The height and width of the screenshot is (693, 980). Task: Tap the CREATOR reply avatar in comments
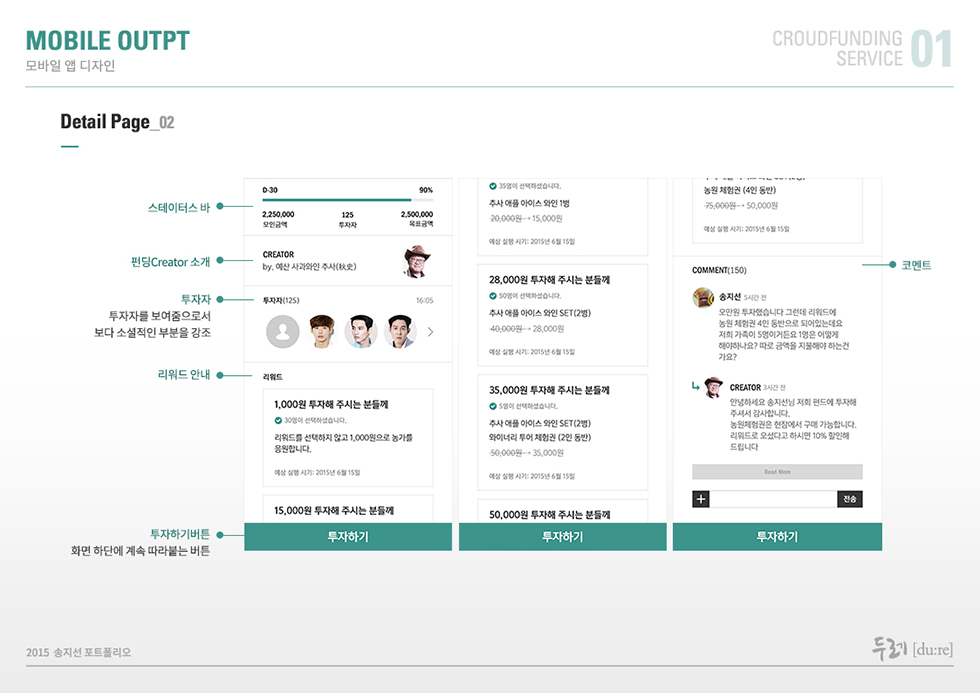[x=713, y=388]
